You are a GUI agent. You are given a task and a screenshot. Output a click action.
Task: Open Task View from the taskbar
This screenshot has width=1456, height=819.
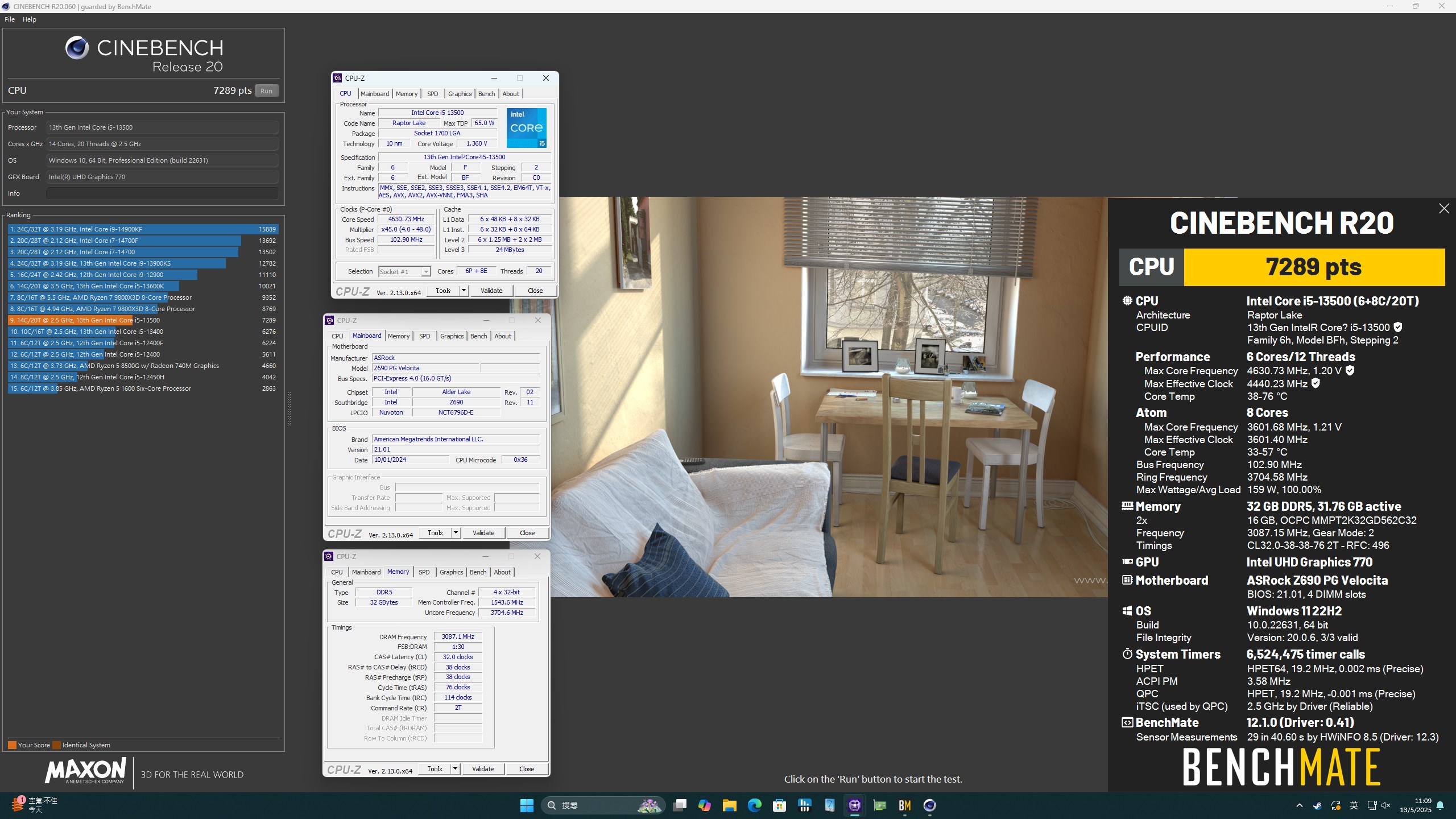680,805
